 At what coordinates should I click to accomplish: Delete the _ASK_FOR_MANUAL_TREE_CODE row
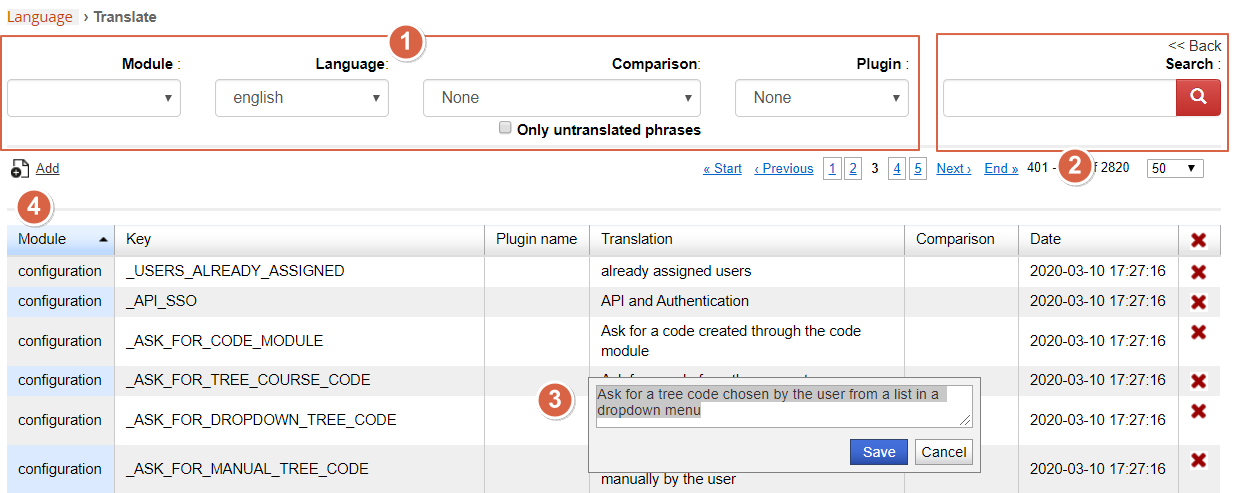point(1198,460)
